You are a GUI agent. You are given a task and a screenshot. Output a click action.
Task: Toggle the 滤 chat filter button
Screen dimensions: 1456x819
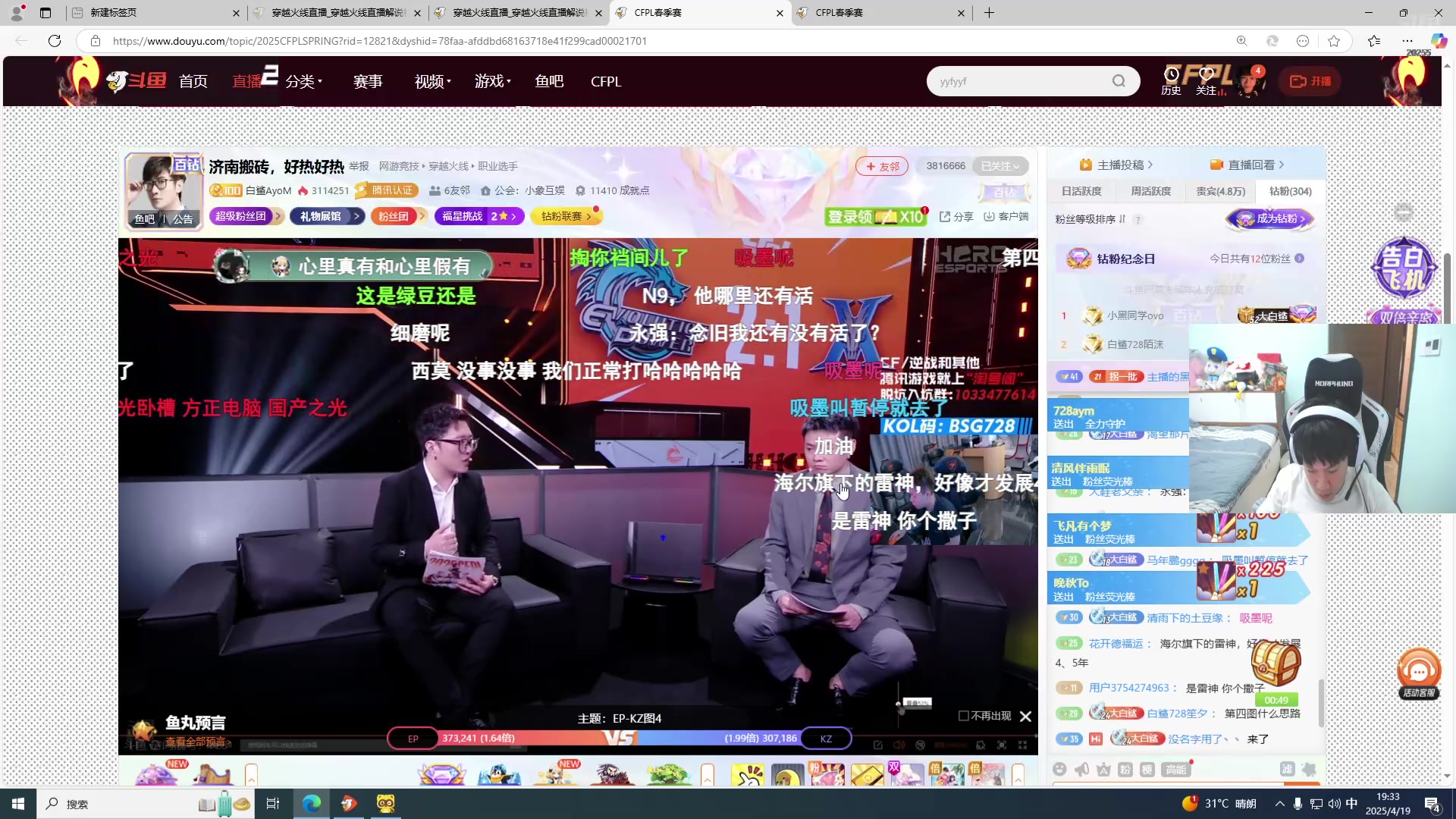pos(1287,769)
